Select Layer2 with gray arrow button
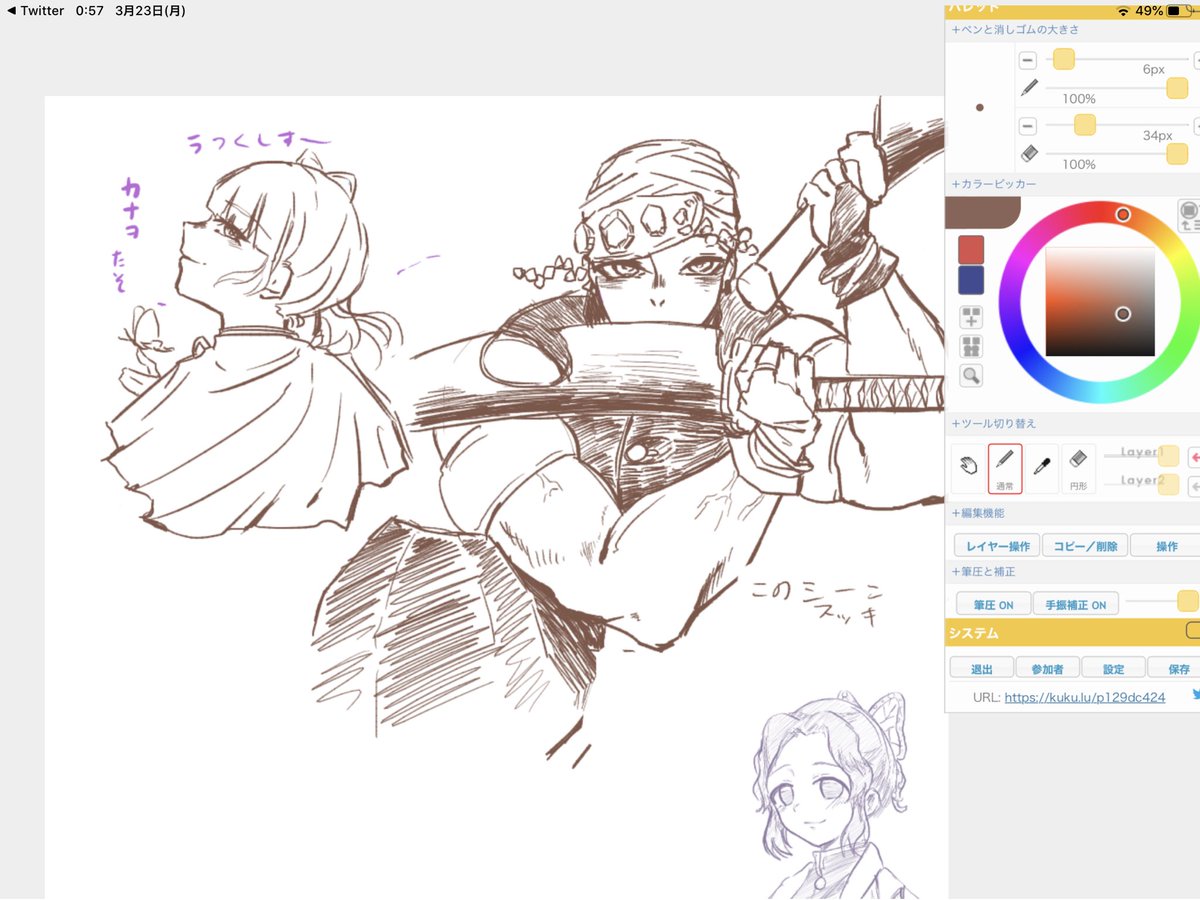The image size is (1200, 900). (x=1193, y=487)
